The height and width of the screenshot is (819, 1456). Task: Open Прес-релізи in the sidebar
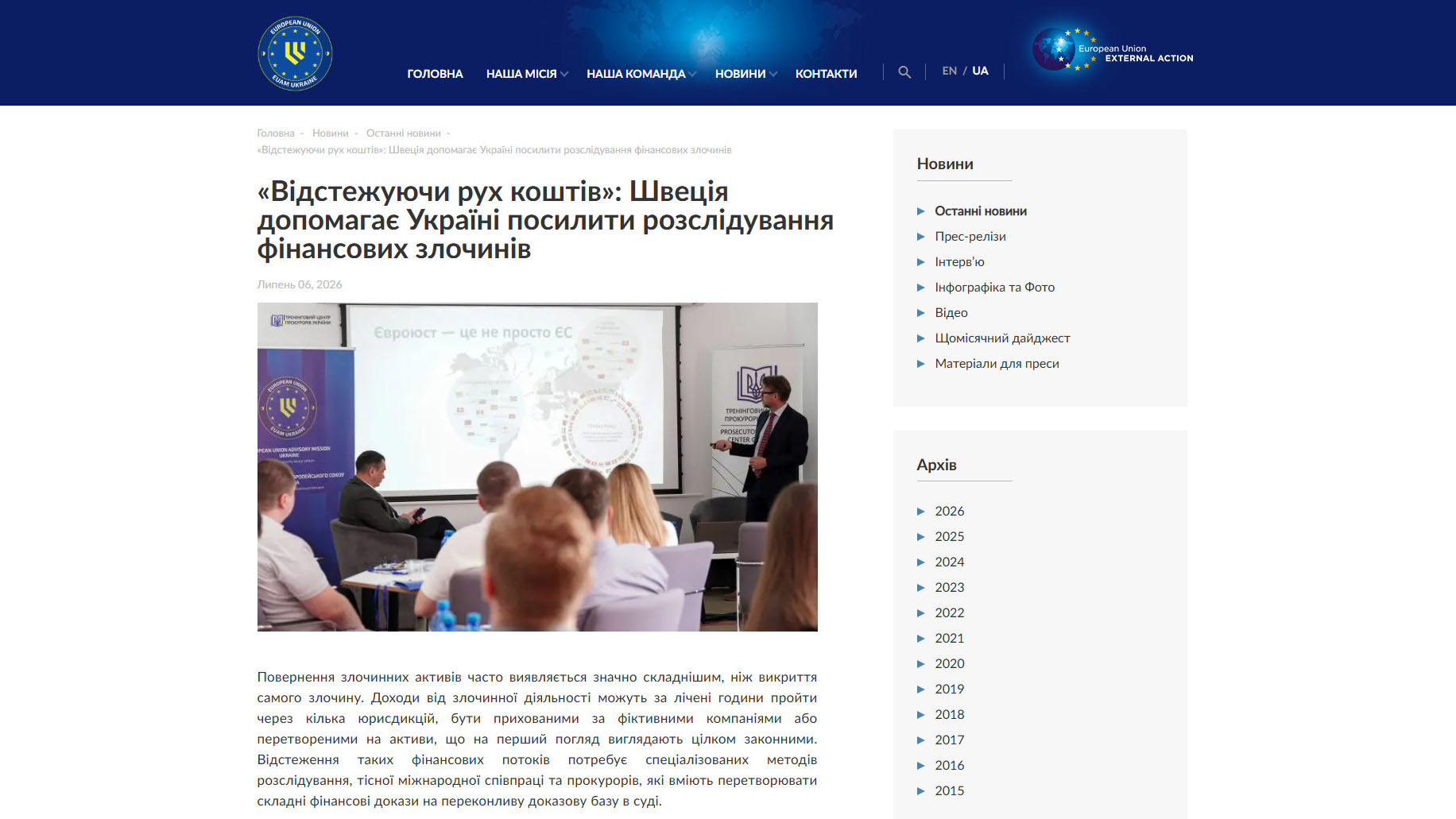pos(970,237)
